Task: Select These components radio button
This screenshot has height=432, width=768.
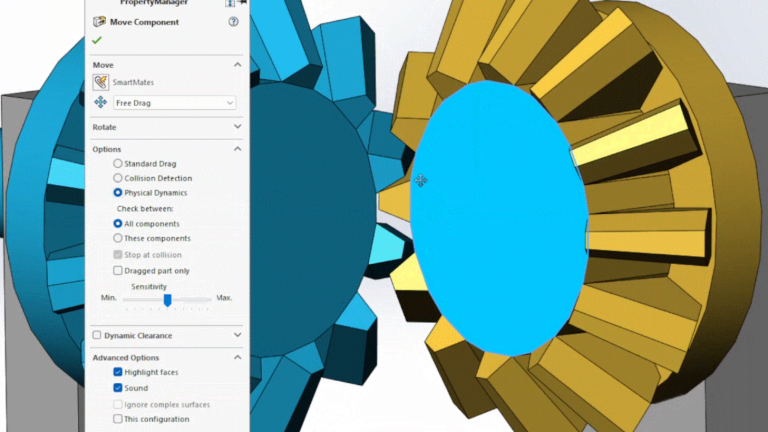Action: pyautogui.click(x=118, y=238)
